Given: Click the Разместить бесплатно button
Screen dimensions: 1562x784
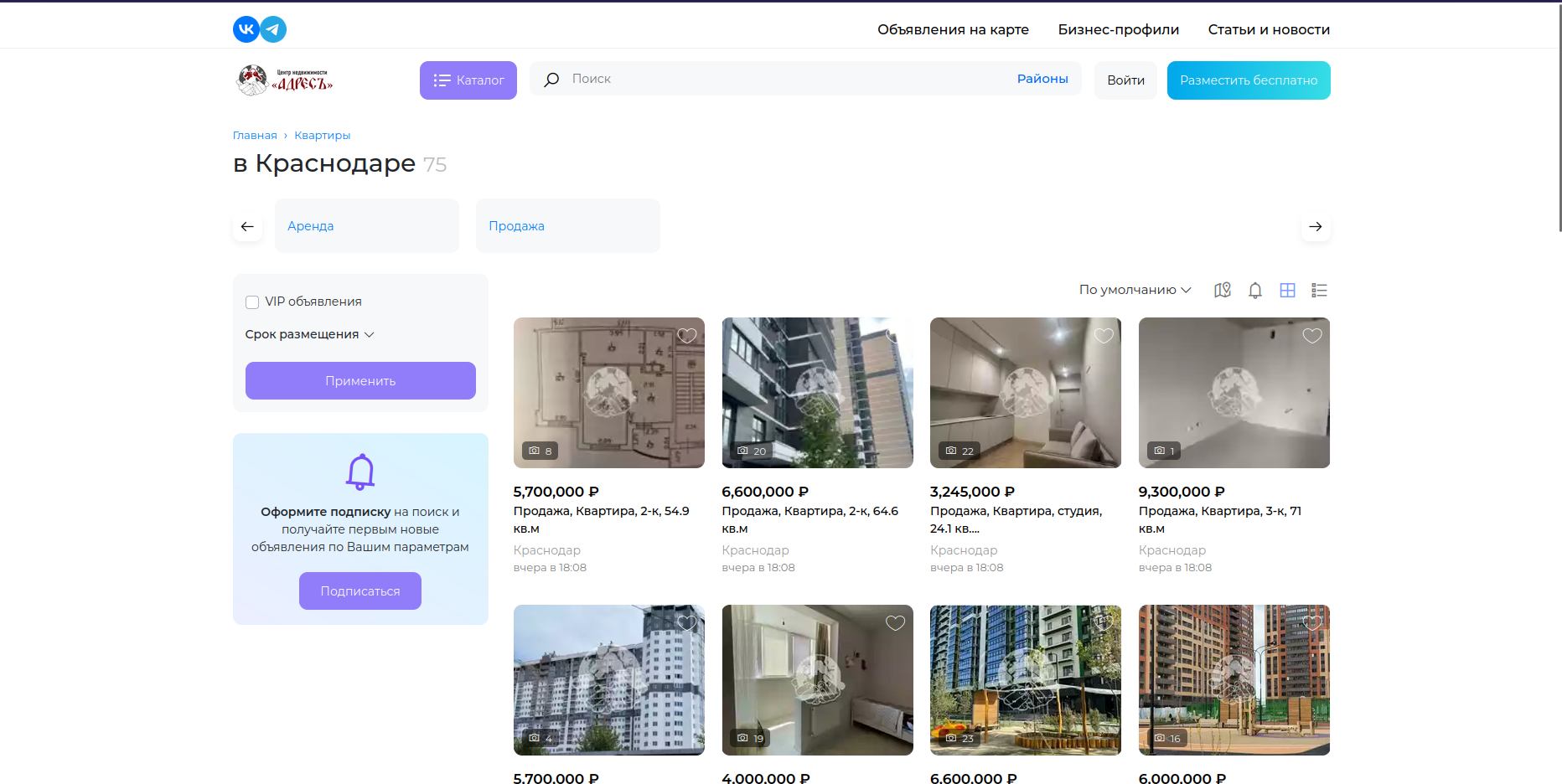Looking at the screenshot, I should tap(1248, 80).
